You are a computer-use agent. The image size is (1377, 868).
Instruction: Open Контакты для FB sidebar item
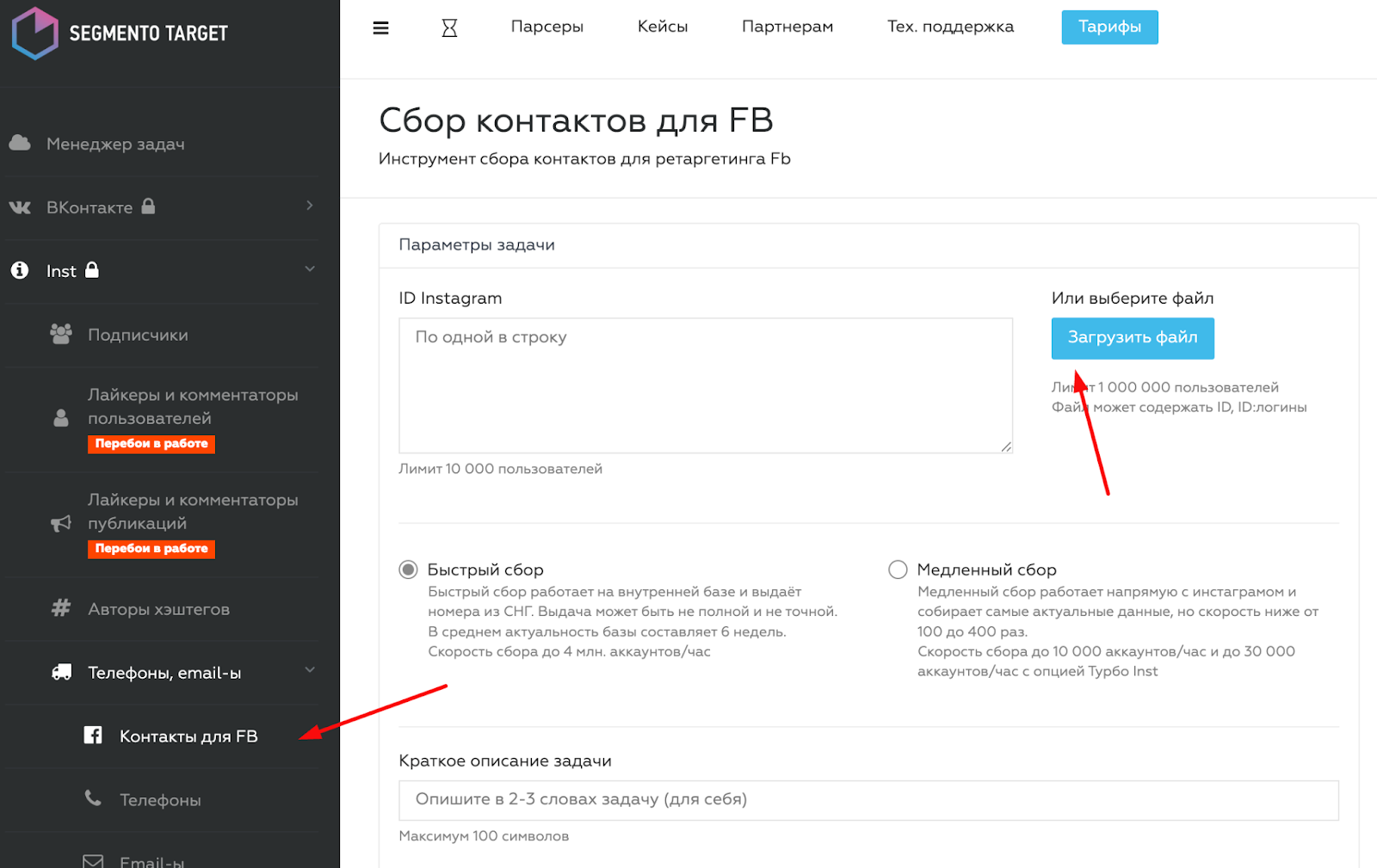point(188,736)
